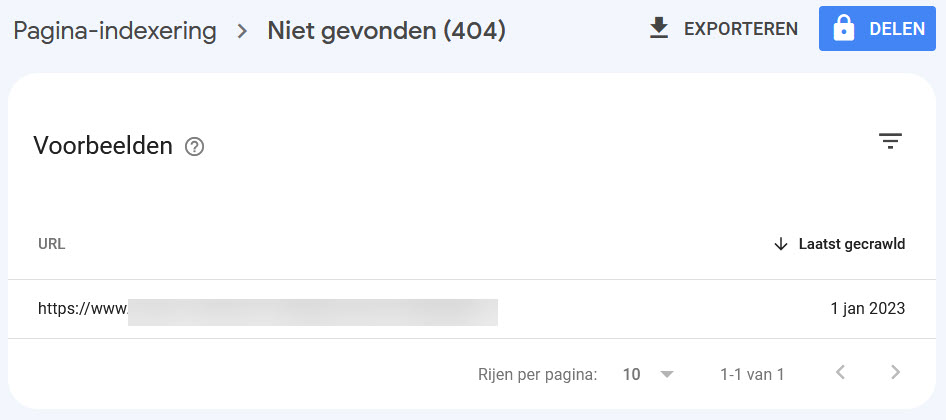Click breadcrumb chevron after Pagina-indexering
This screenshot has width=946, height=420.
[x=243, y=31]
